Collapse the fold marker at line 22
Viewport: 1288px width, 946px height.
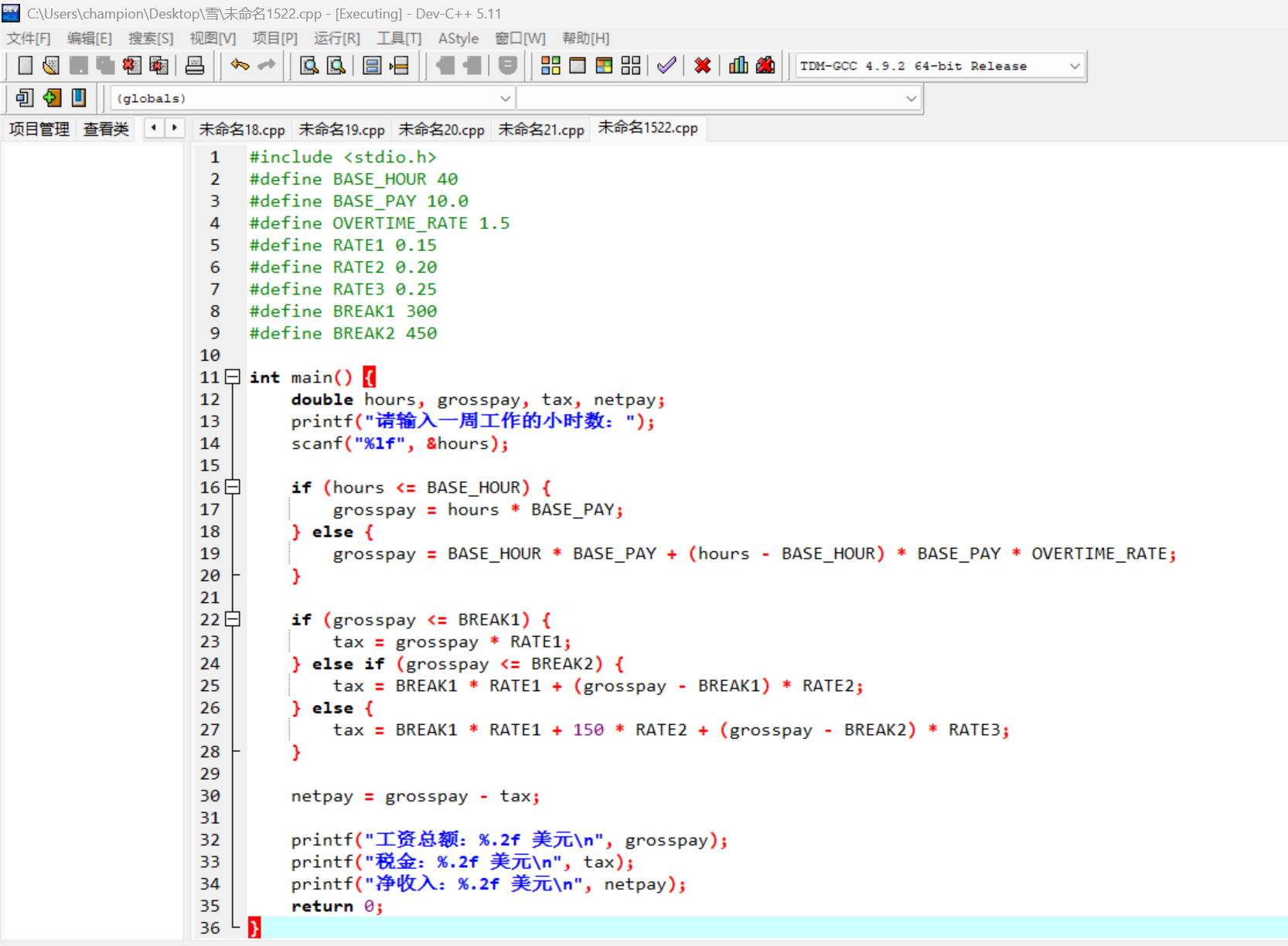tap(232, 619)
